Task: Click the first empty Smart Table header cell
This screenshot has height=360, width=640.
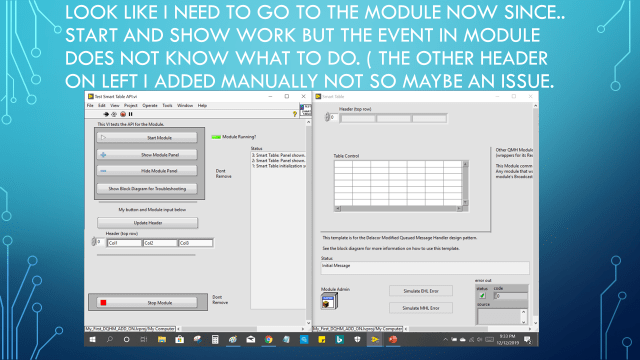Action: [358, 118]
